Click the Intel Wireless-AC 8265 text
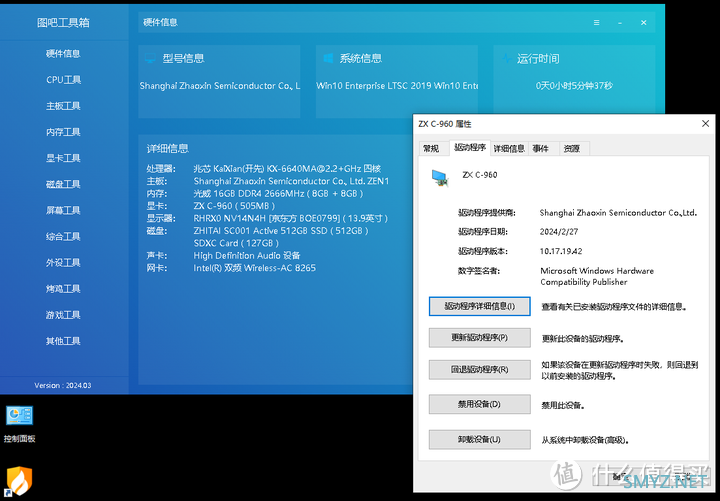The width and height of the screenshot is (720, 501). (254, 268)
